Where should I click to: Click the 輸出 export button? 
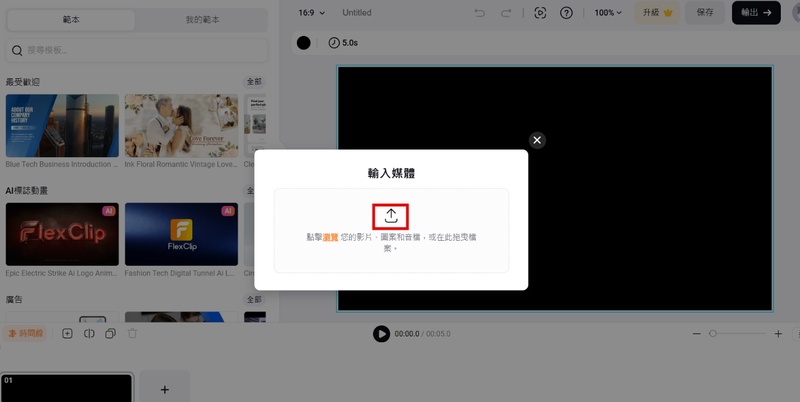[x=756, y=13]
